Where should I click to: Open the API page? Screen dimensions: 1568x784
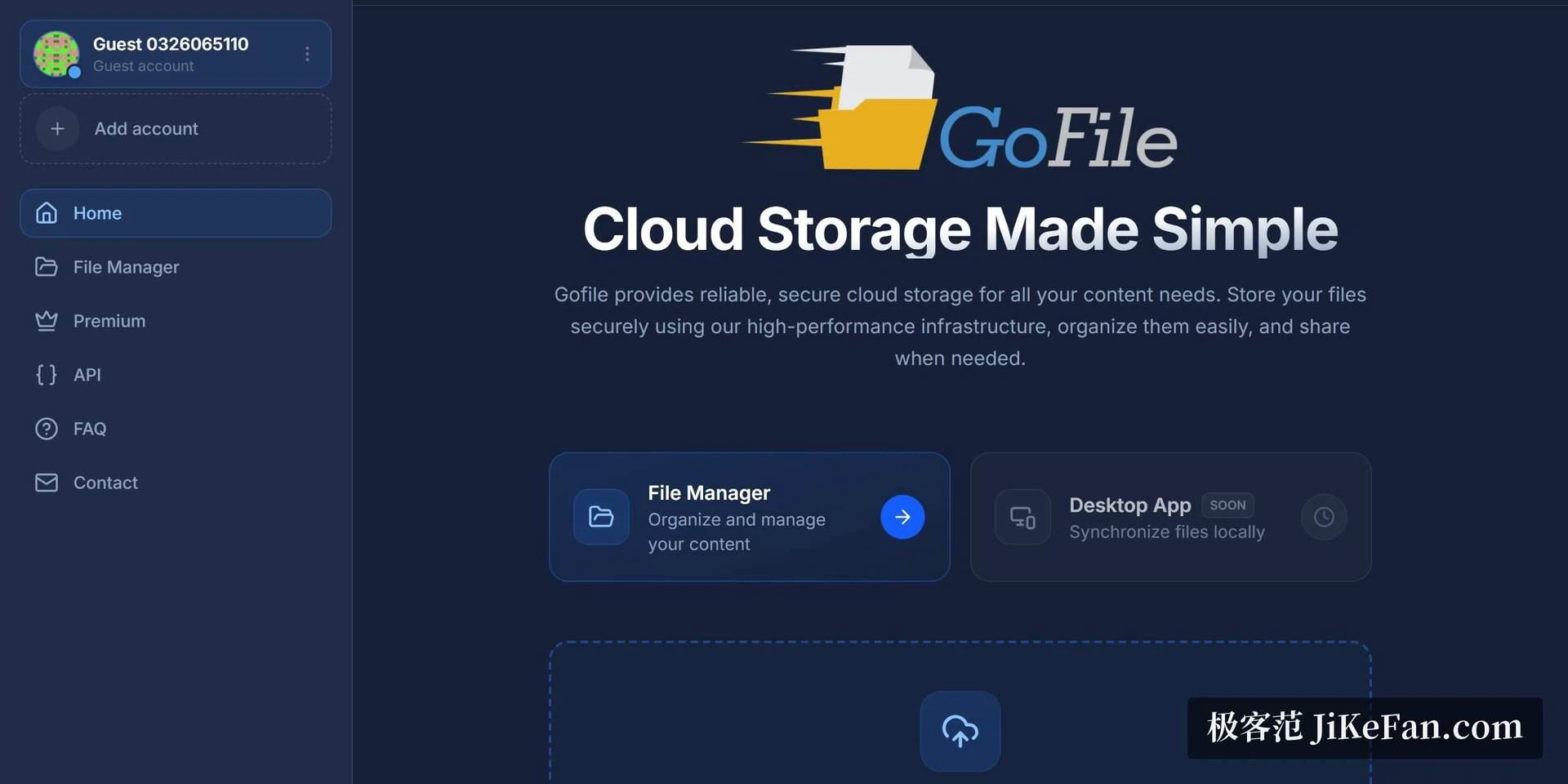176,375
